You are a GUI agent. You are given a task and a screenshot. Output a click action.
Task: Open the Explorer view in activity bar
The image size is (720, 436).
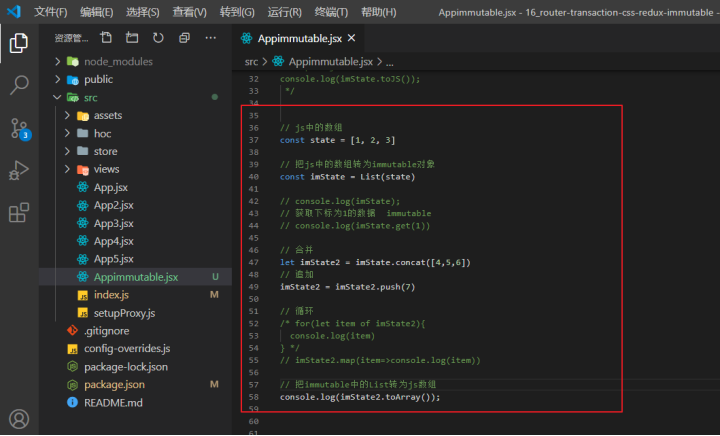[x=19, y=43]
